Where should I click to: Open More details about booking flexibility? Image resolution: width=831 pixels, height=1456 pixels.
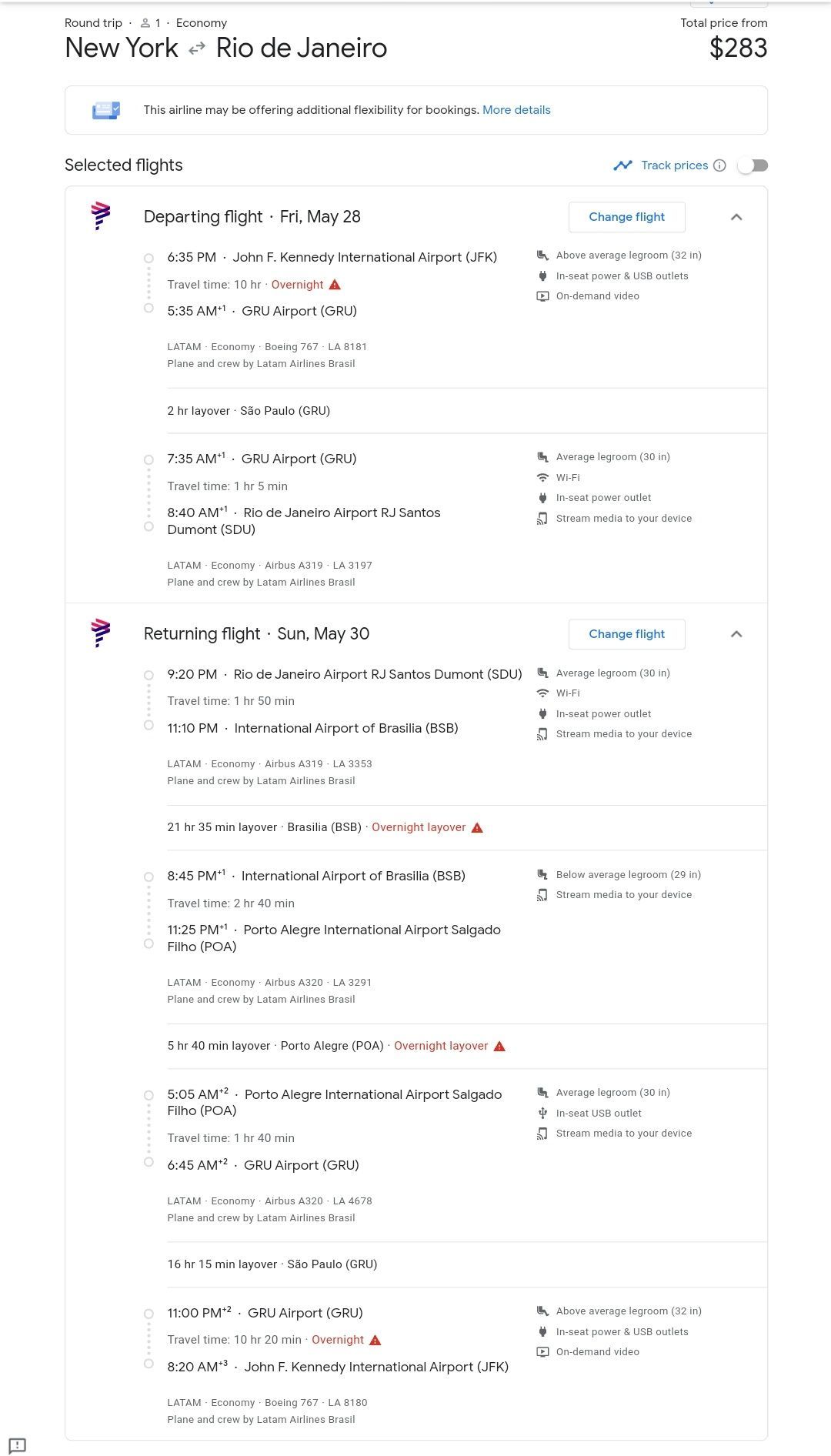[x=516, y=110]
